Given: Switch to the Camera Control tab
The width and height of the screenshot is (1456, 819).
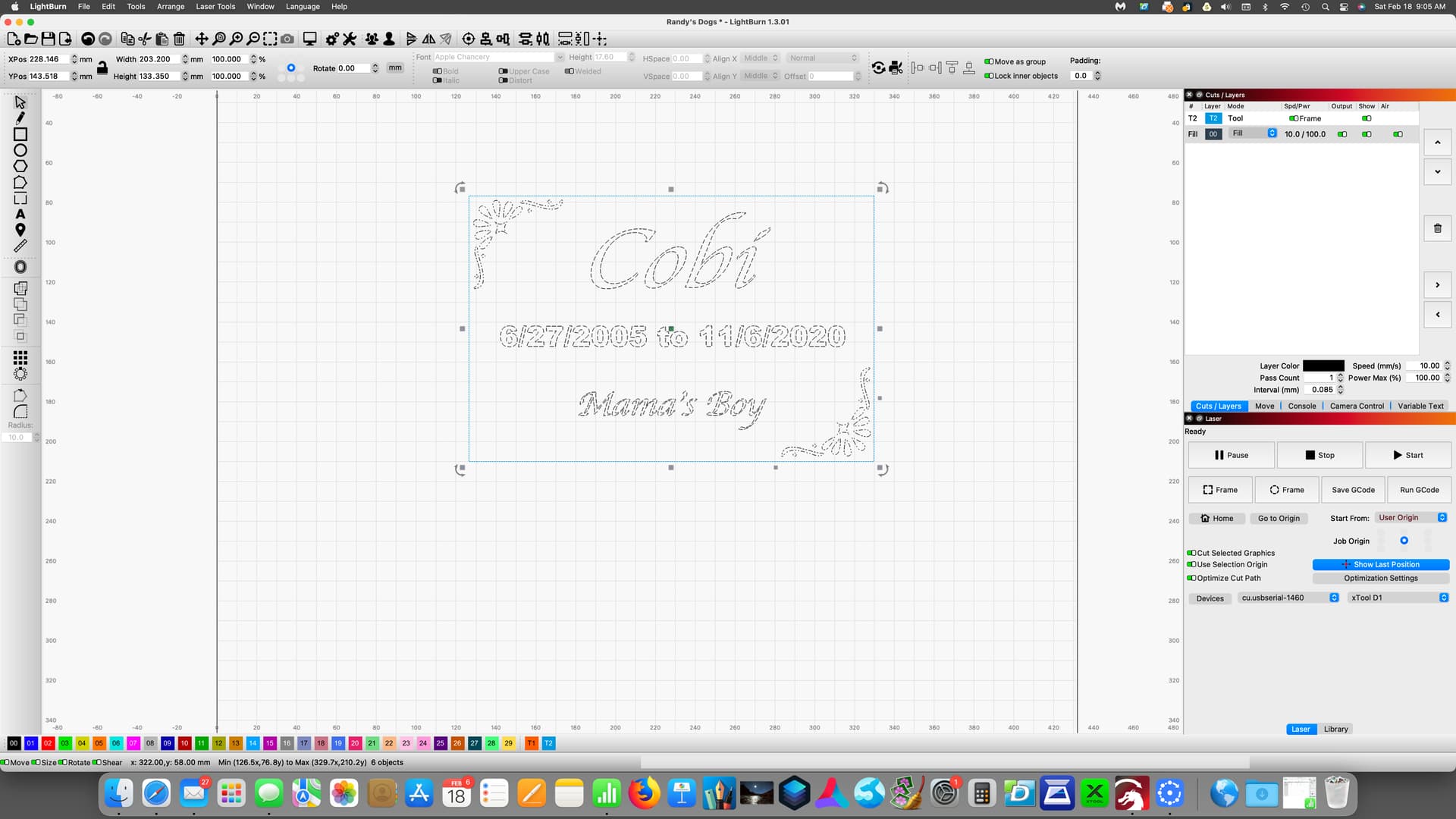Looking at the screenshot, I should (1357, 406).
